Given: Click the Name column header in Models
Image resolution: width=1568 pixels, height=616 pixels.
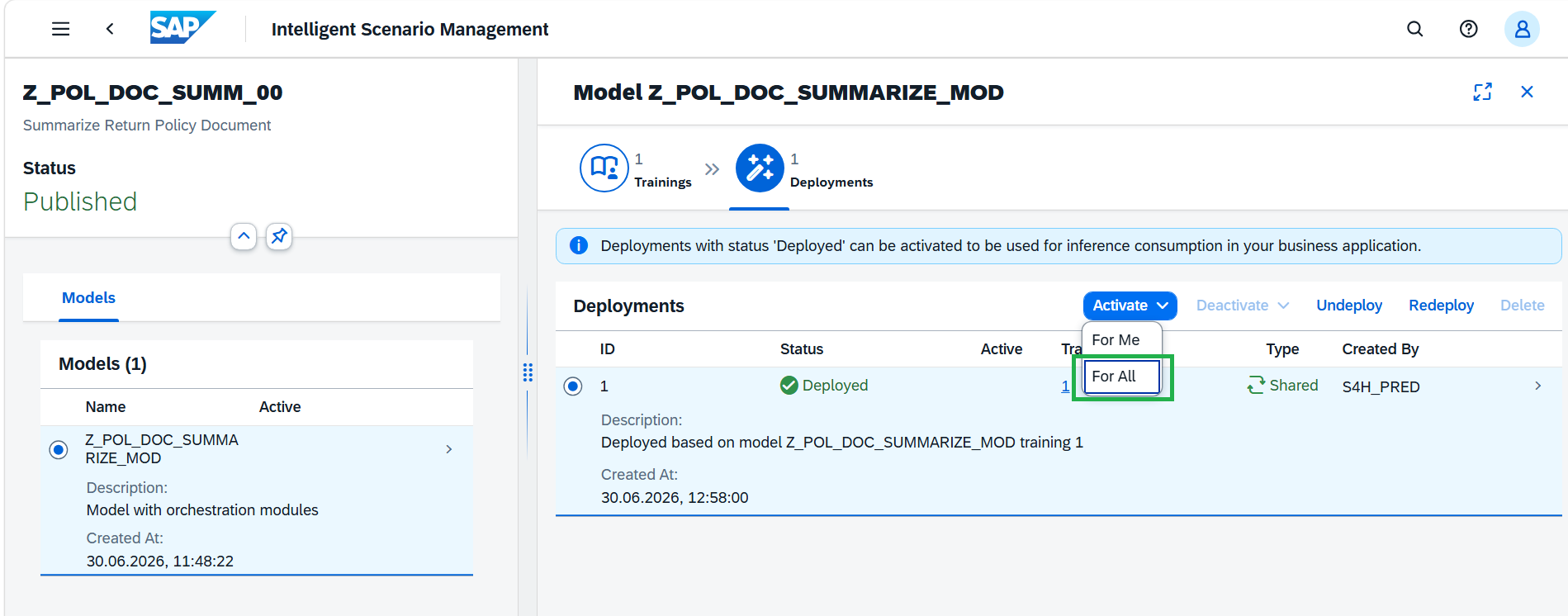Looking at the screenshot, I should [x=106, y=407].
